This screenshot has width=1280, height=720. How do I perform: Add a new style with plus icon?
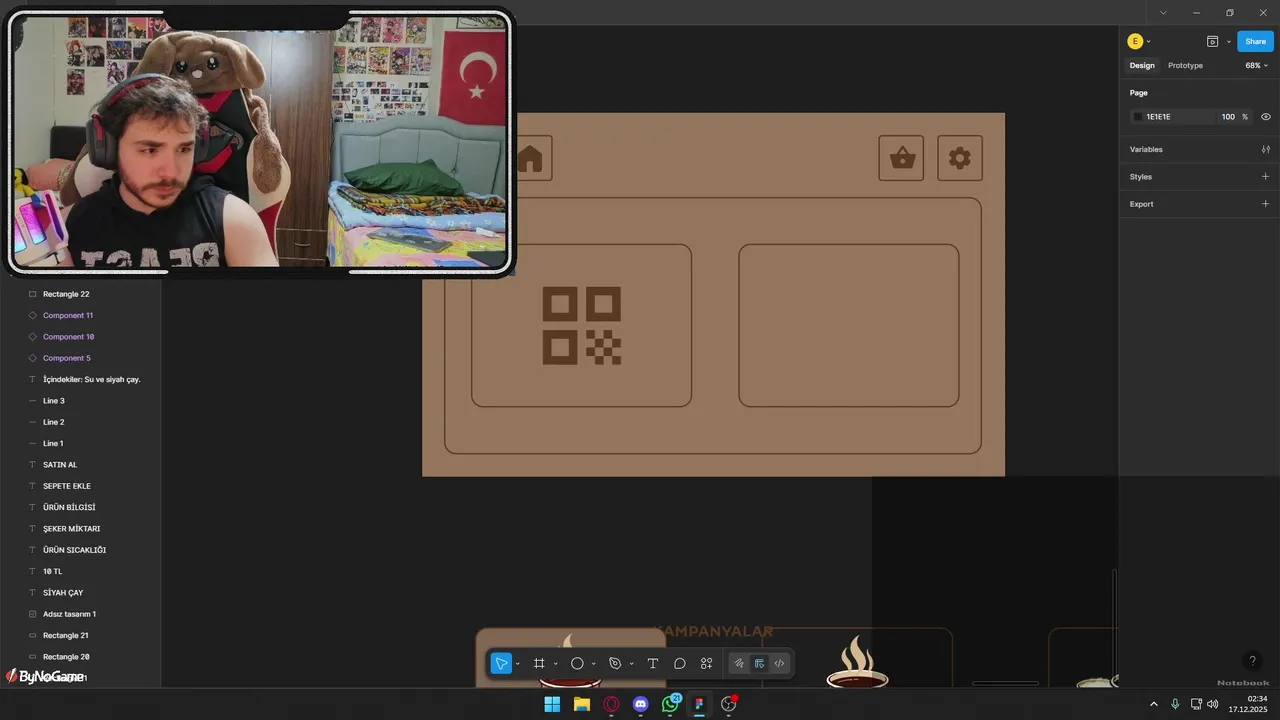click(x=1265, y=177)
